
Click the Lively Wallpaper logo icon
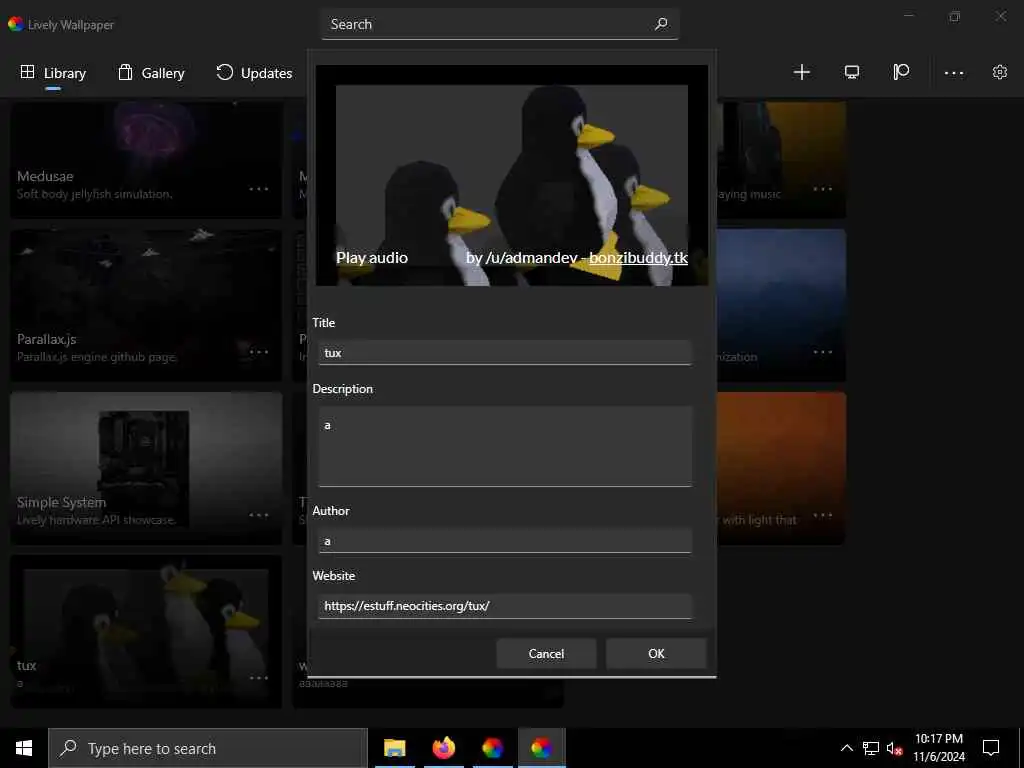click(16, 24)
